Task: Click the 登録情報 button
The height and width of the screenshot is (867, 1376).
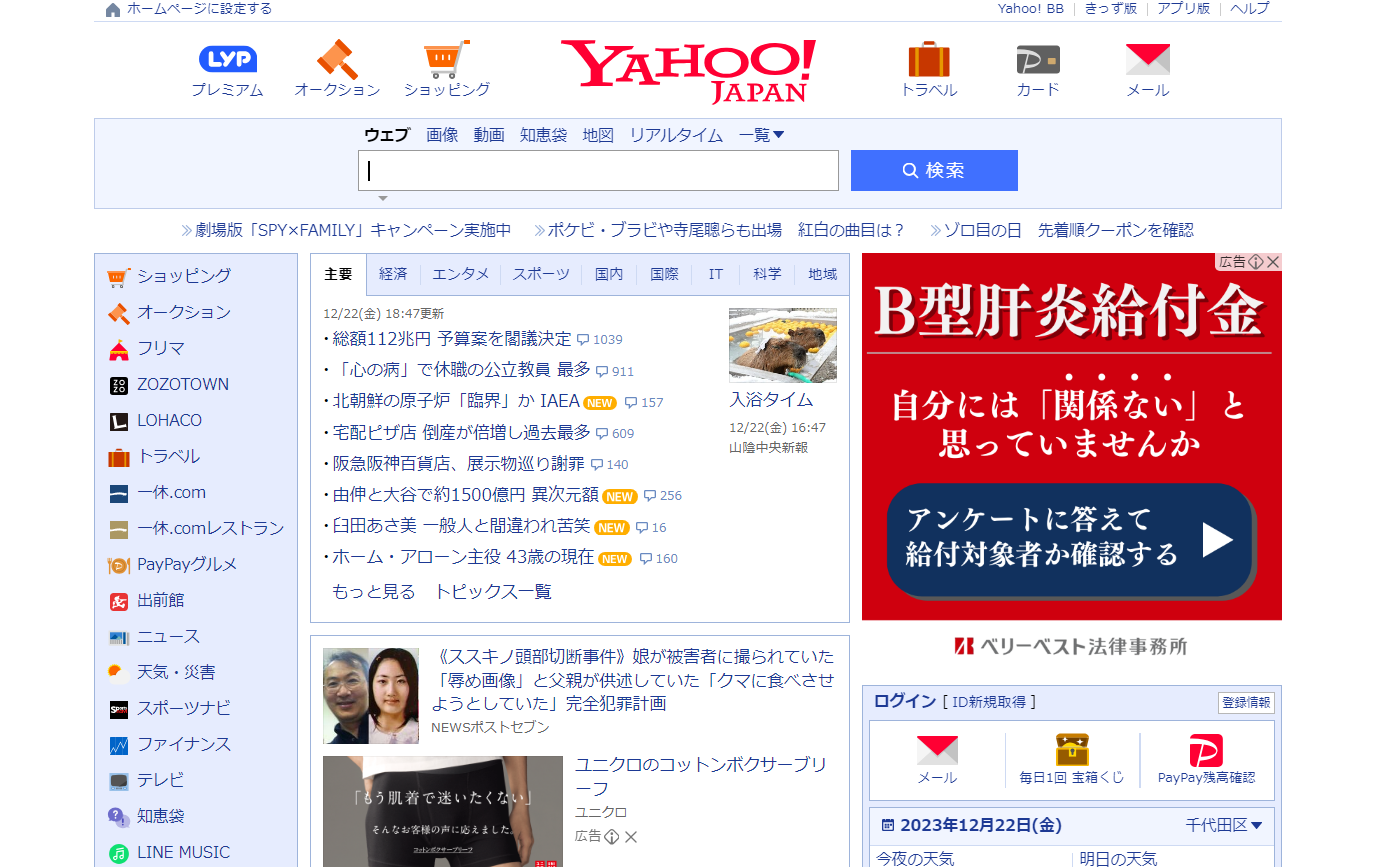Action: pos(1246,703)
